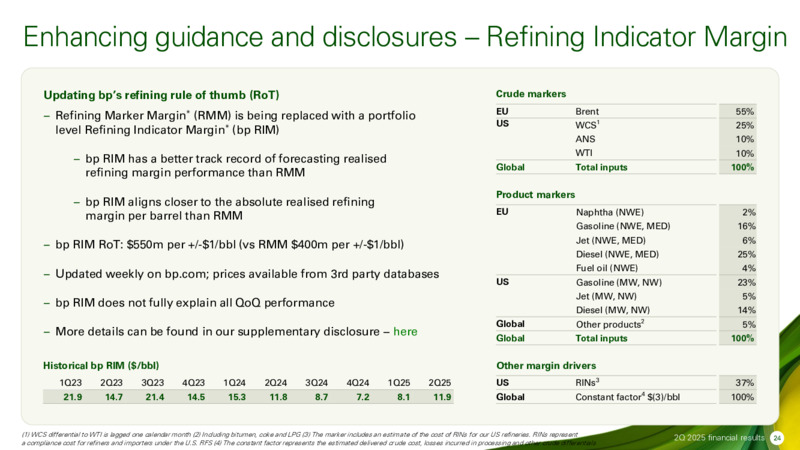Click the 23% value for Gasoline (MW, NW)
The image size is (800, 450).
746,282
